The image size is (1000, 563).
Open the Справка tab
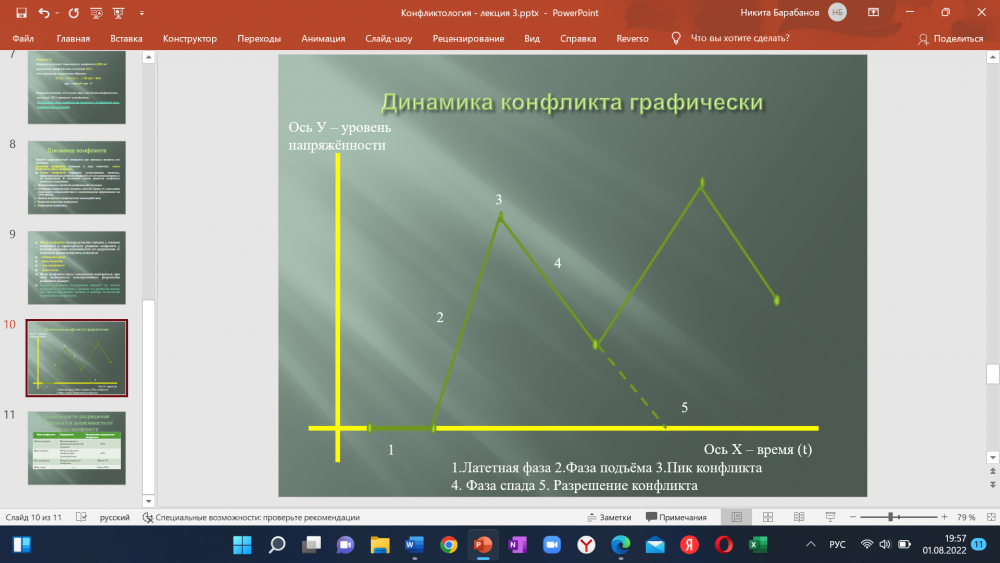[x=578, y=38]
